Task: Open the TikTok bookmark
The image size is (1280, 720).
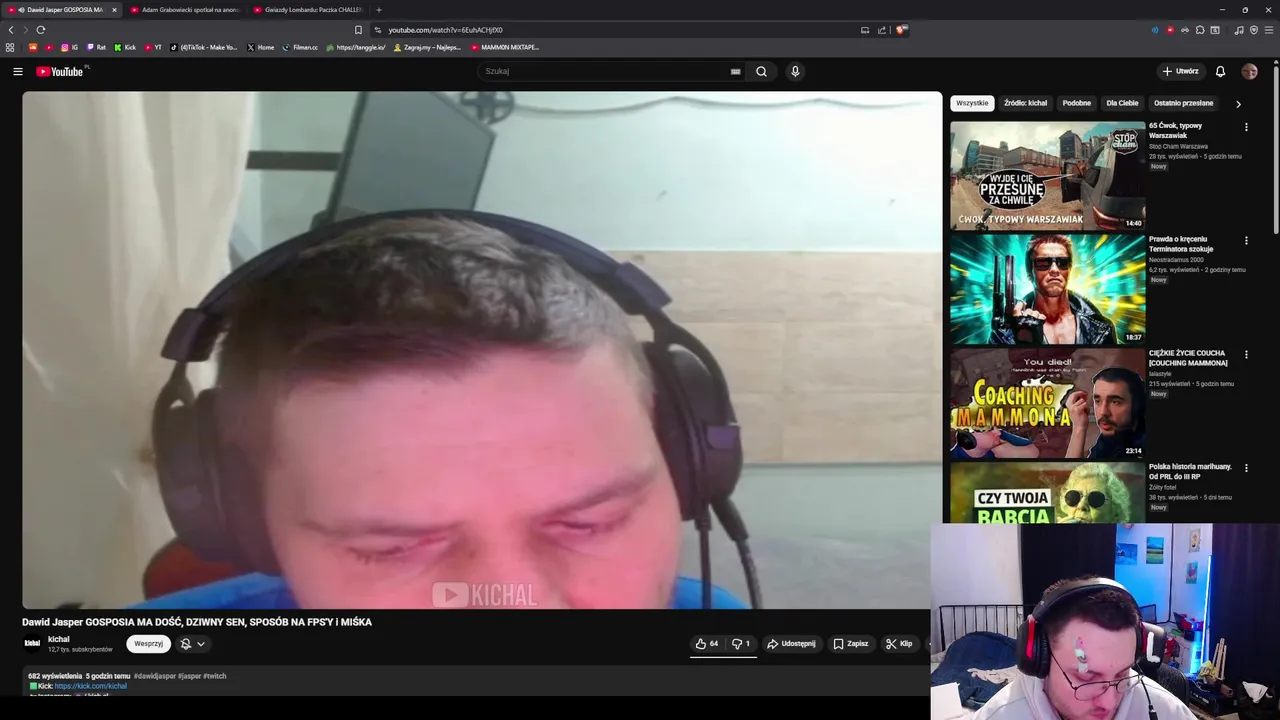Action: pos(204,47)
